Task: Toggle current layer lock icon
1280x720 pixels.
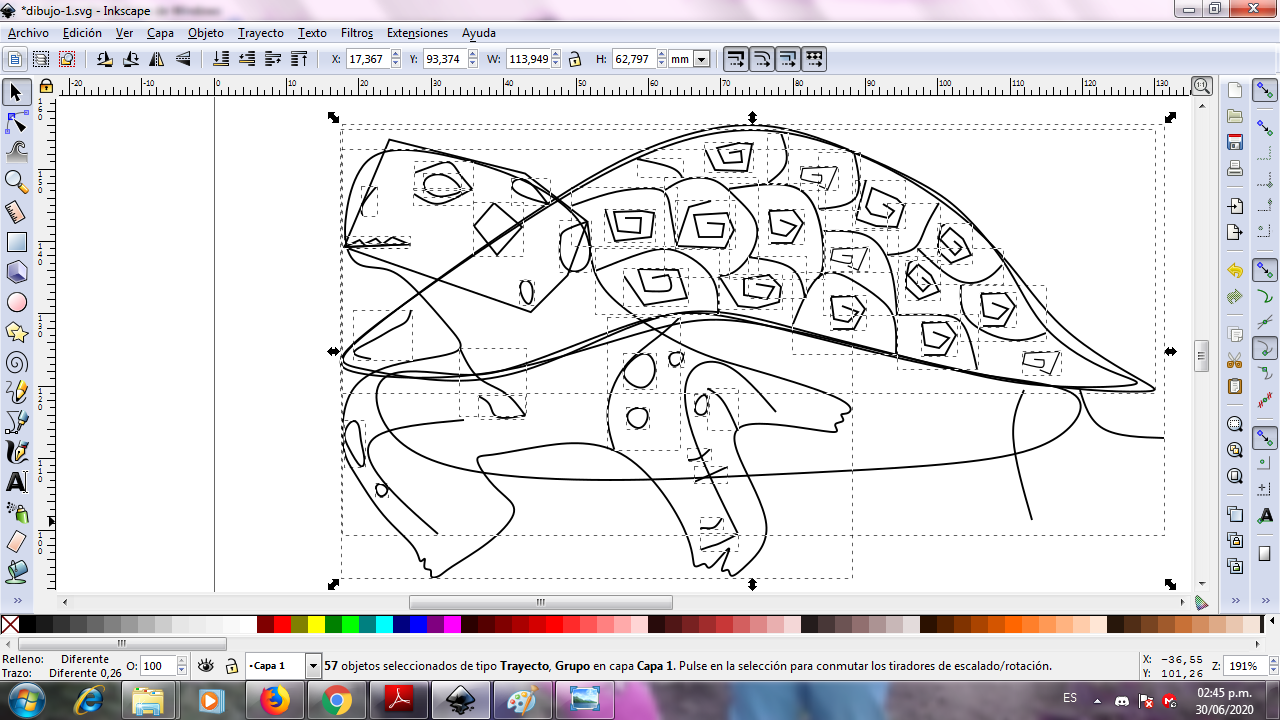Action: (x=231, y=666)
